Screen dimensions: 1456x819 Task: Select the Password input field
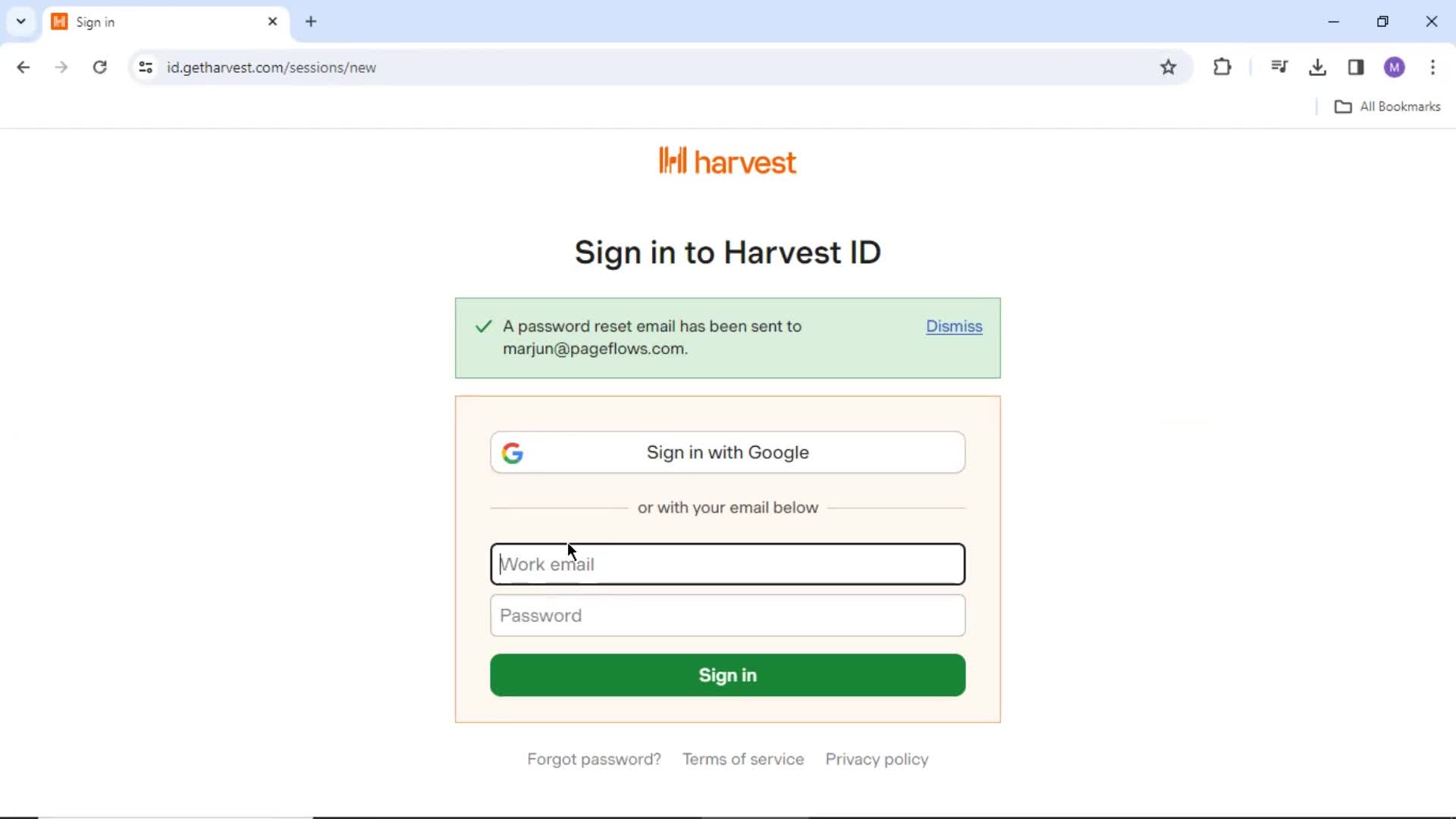click(728, 615)
